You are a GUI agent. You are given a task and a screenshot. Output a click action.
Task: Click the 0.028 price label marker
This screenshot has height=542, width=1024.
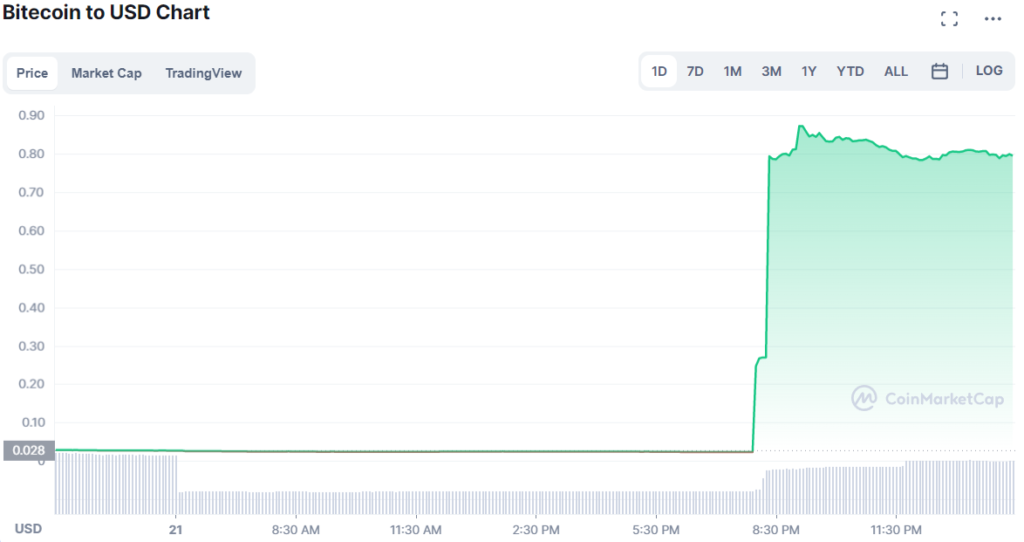[x=29, y=450]
